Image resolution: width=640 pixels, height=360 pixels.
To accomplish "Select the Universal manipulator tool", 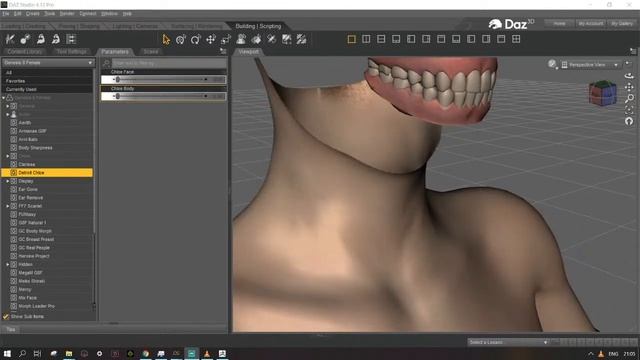I will pyautogui.click(x=180, y=39).
